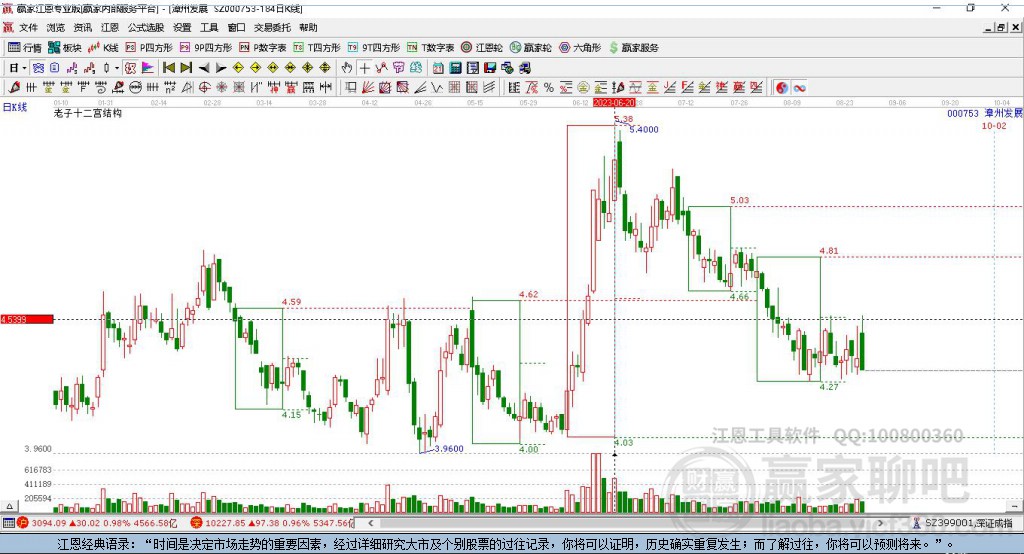Click the grid icon in the status bar
Screen dimensions: 1024x554
tap(8, 523)
